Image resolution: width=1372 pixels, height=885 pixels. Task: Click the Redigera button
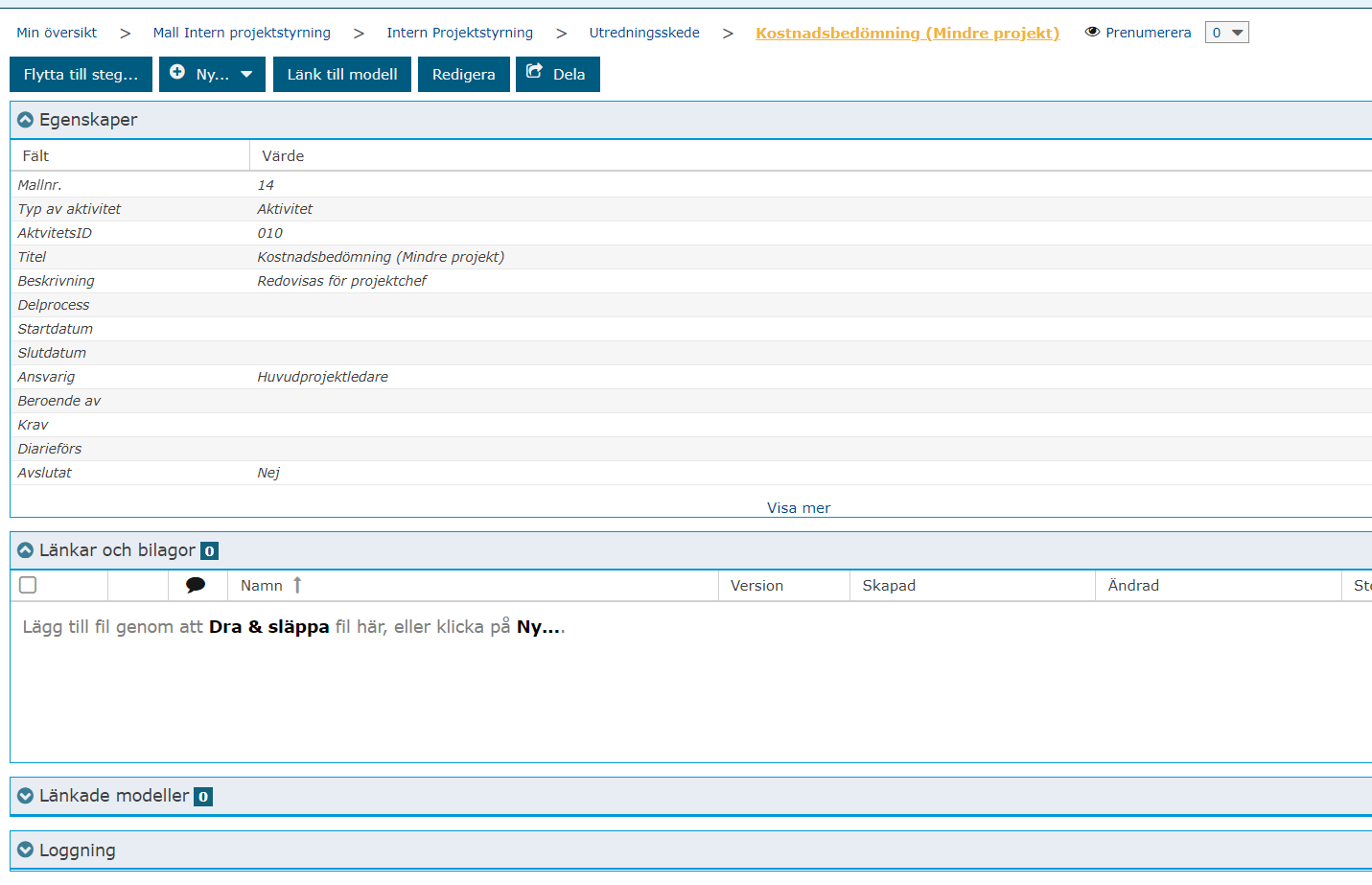pos(463,75)
